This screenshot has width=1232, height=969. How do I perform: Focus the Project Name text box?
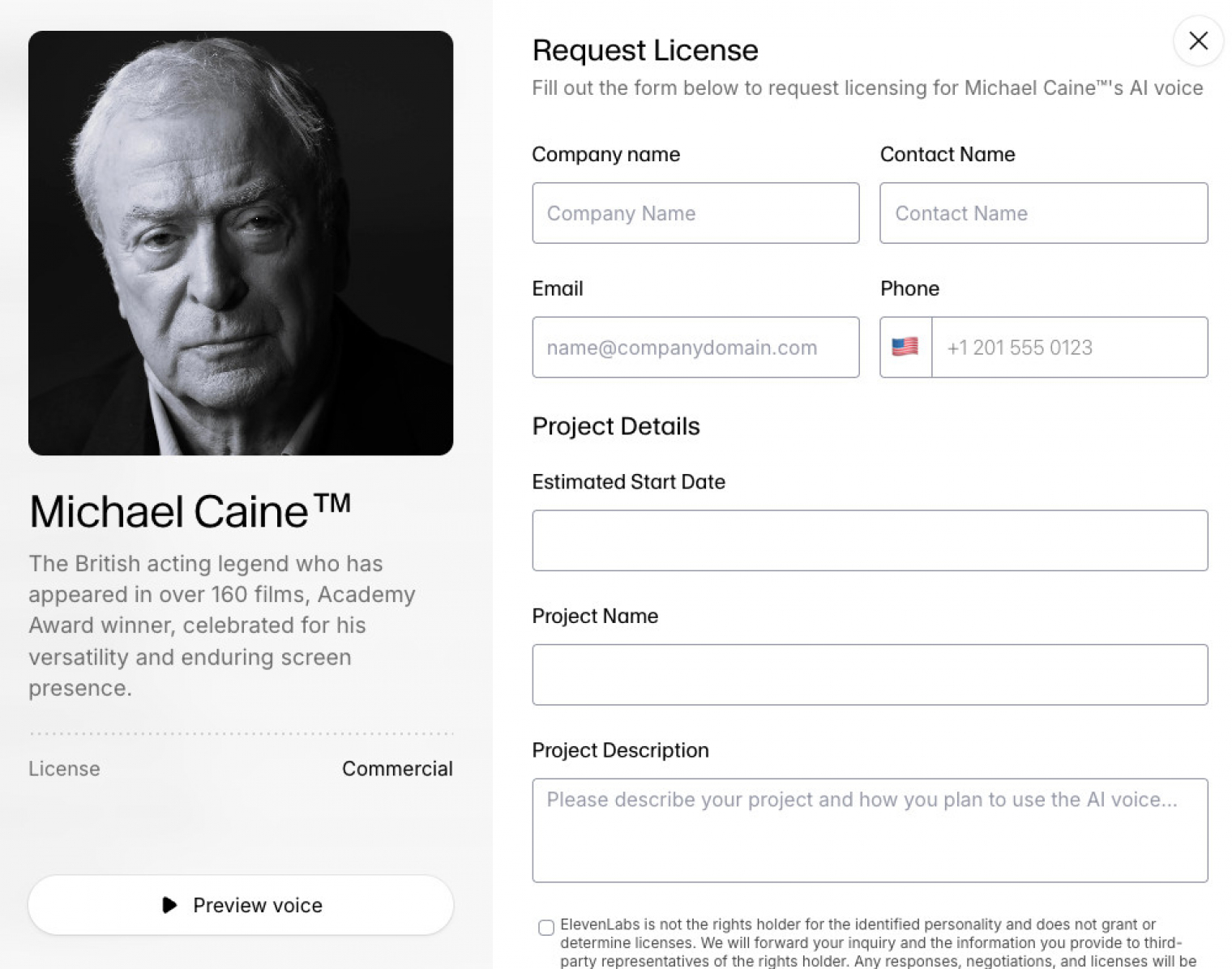coord(870,675)
